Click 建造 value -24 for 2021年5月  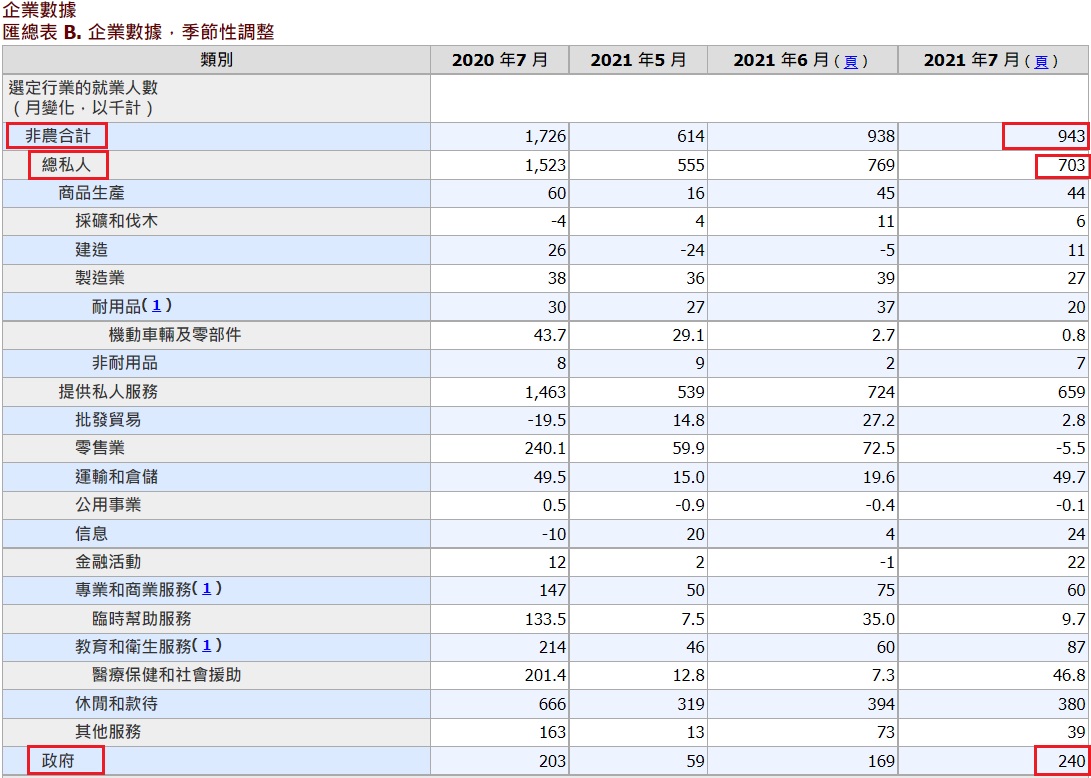(x=692, y=250)
